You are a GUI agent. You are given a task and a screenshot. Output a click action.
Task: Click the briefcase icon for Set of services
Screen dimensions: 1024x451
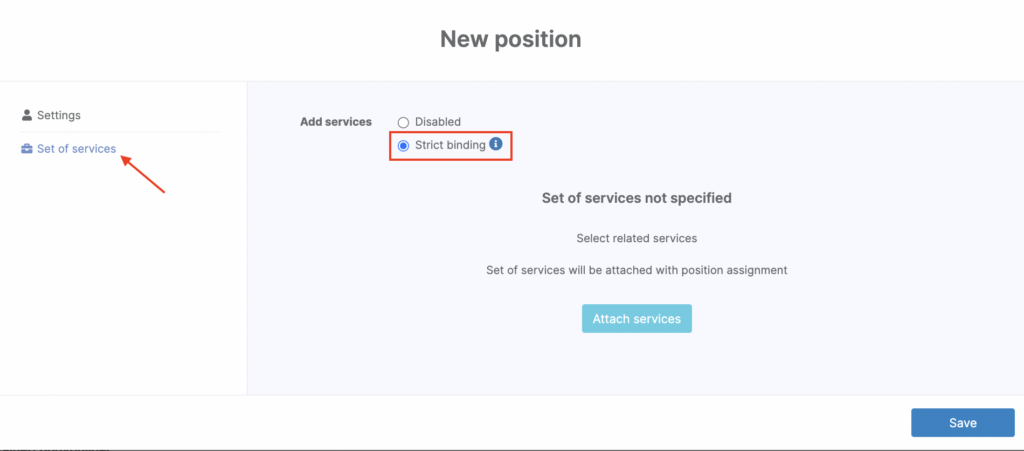pos(27,149)
